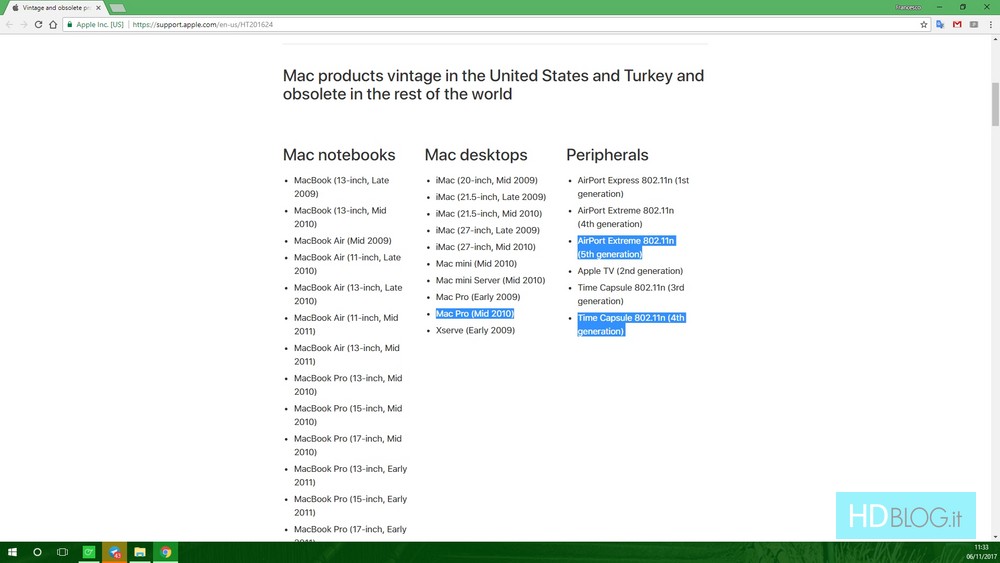The image size is (1000, 563).
Task: Minimize the Chrome window
Action: pos(939,7)
